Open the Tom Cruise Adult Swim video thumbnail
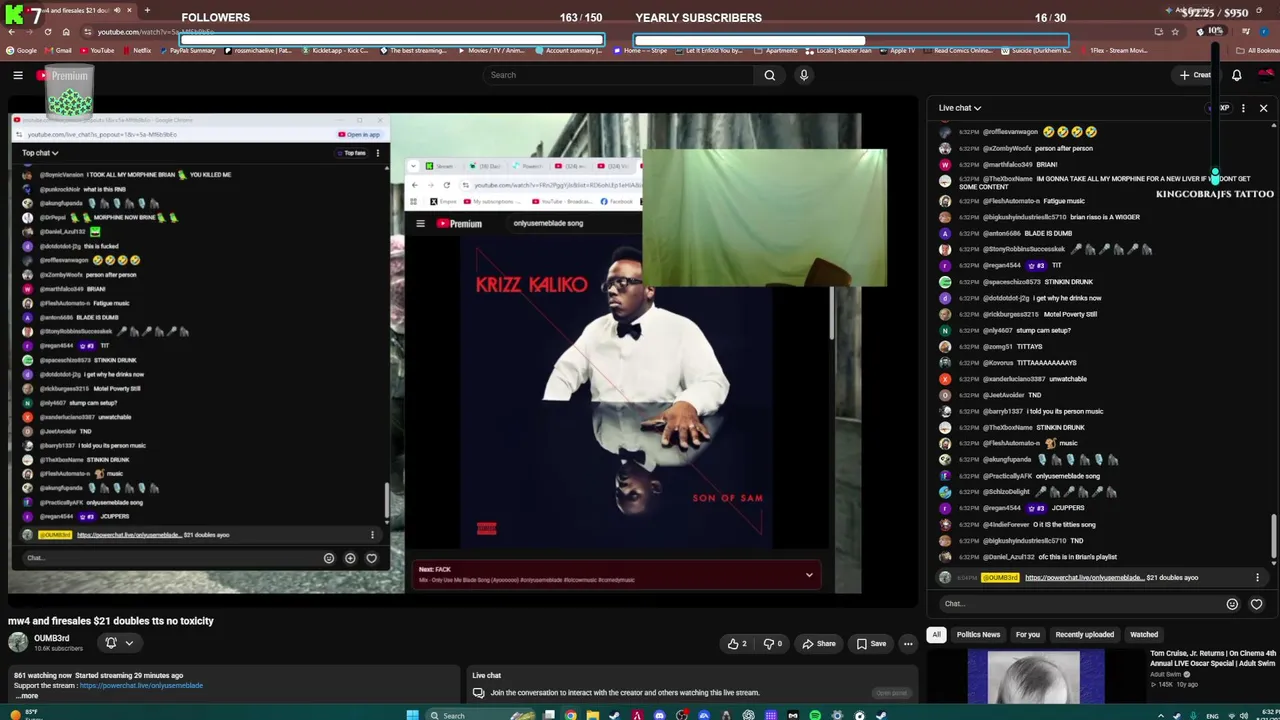The image size is (1280, 720). pyautogui.click(x=1036, y=677)
